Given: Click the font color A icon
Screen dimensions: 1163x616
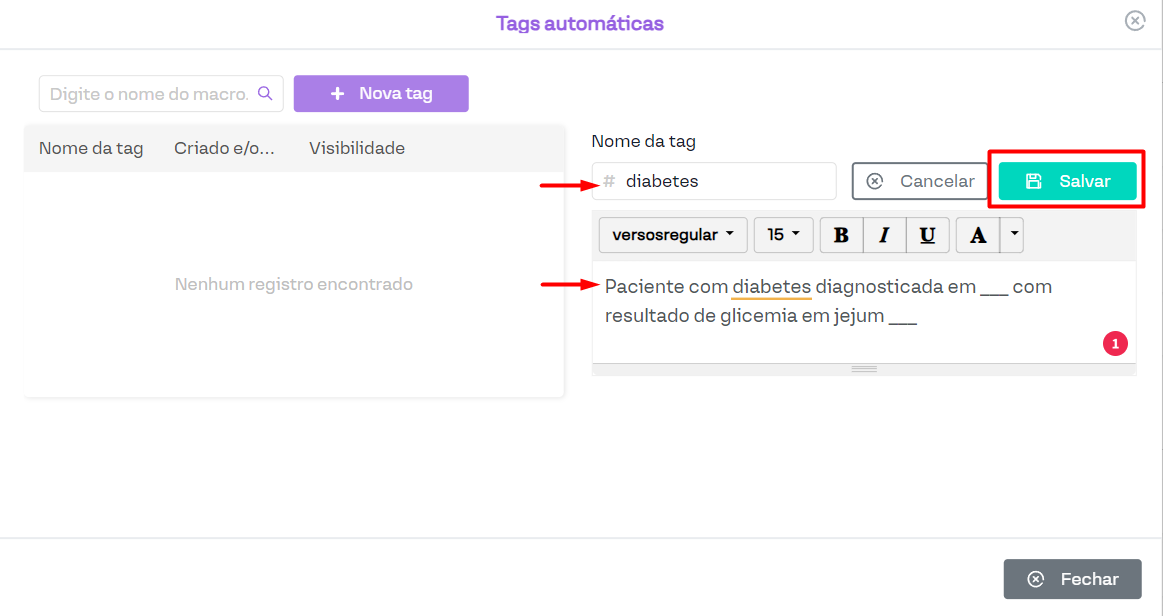Looking at the screenshot, I should click(x=978, y=235).
